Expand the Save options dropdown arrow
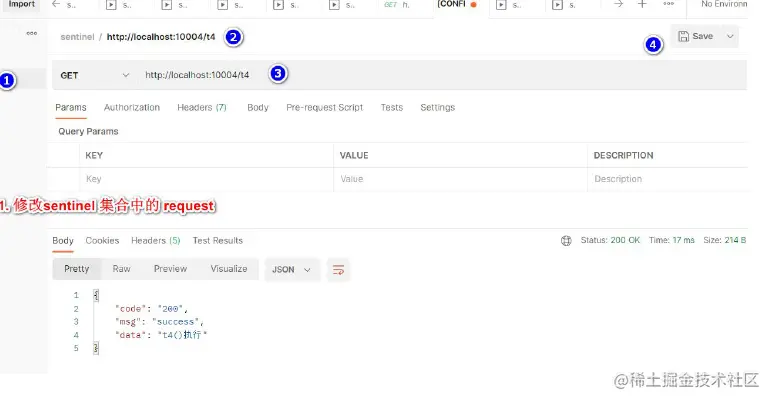This screenshot has height=403, width=773. pyautogui.click(x=730, y=36)
